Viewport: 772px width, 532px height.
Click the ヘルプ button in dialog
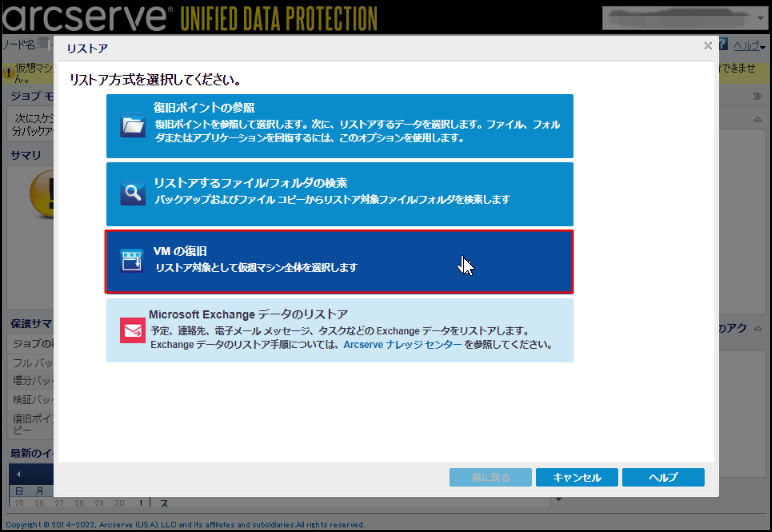[x=663, y=477]
